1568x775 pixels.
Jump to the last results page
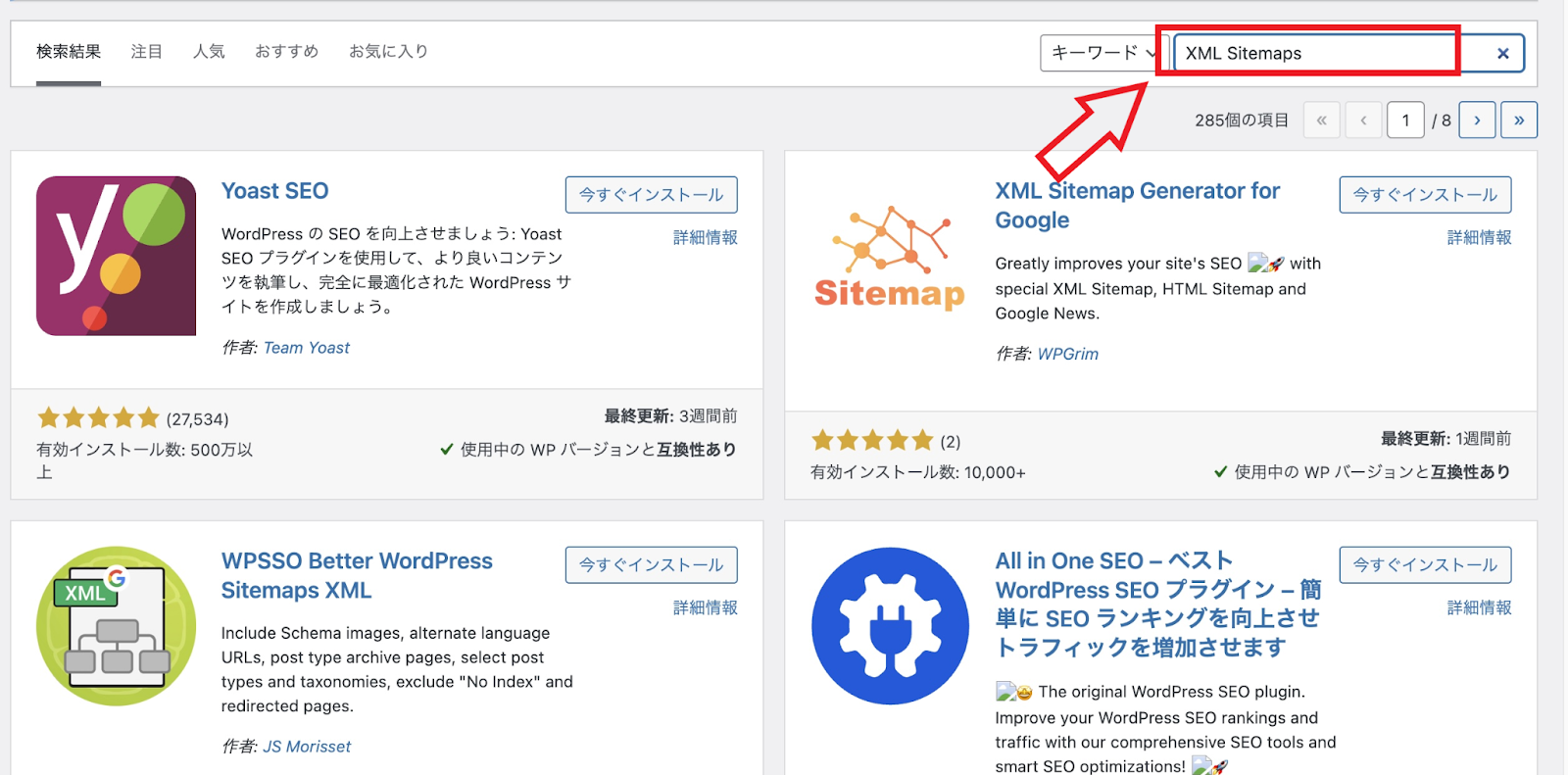coord(1519,121)
